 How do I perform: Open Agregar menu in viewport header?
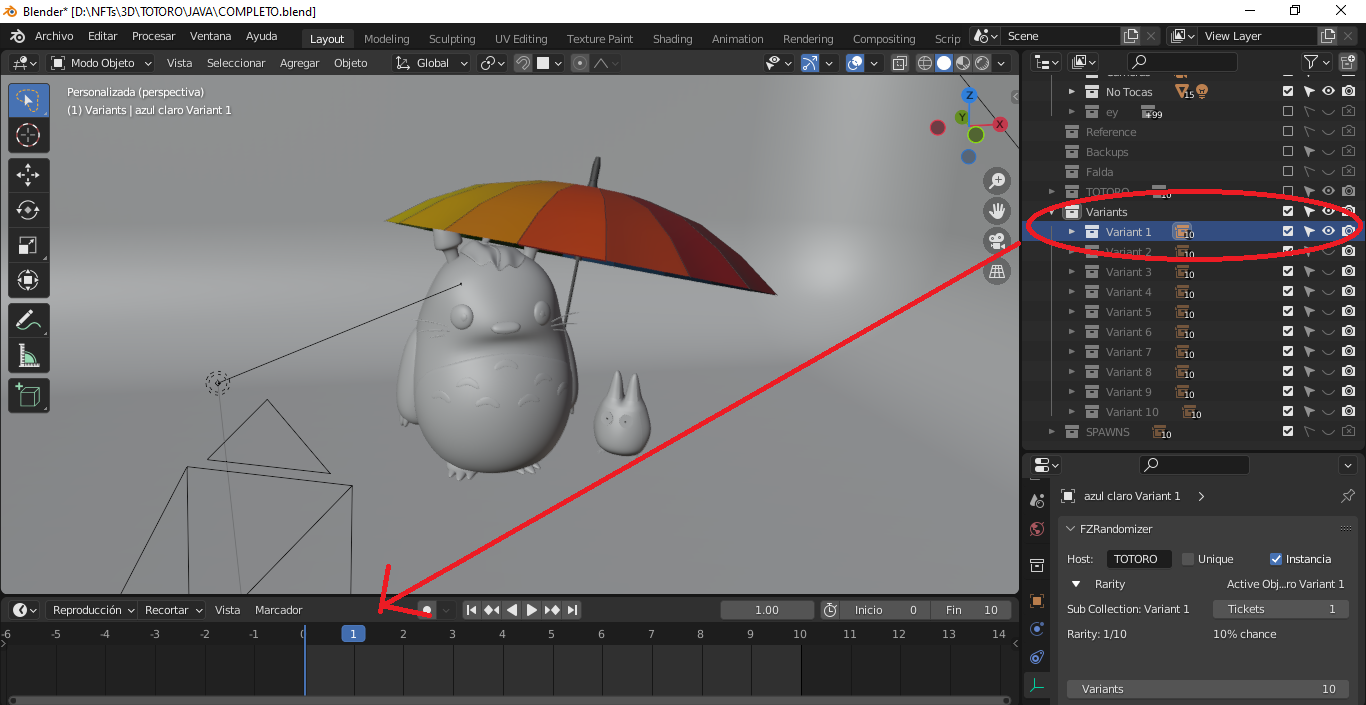[299, 63]
